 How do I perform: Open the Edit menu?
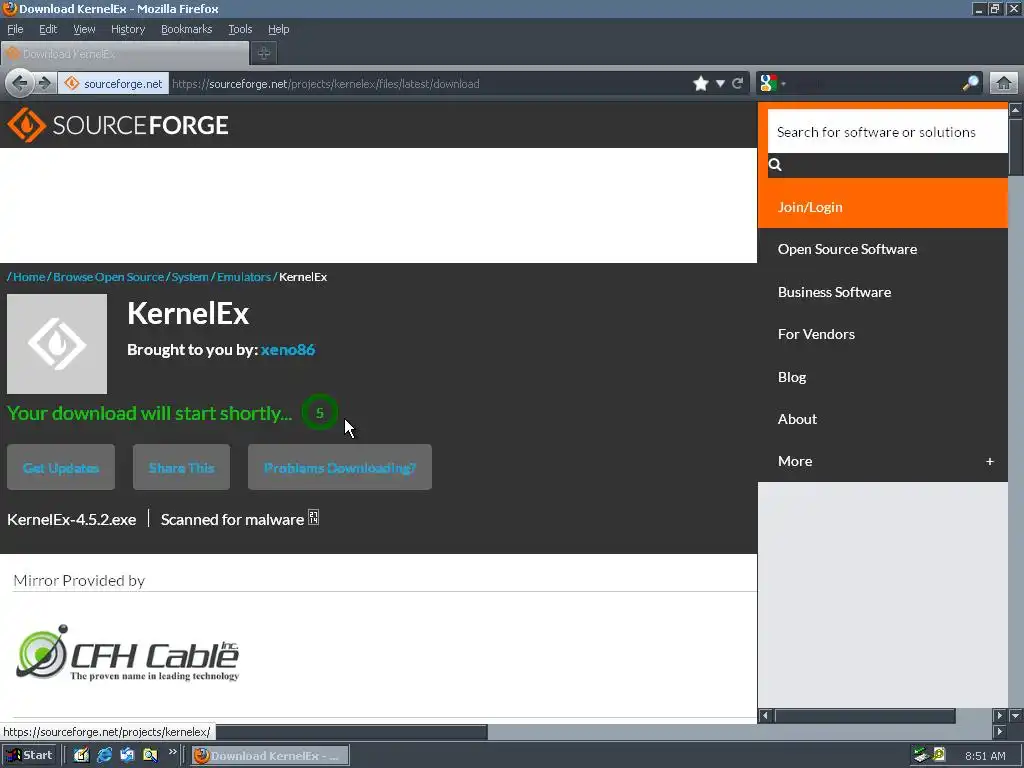[48, 29]
